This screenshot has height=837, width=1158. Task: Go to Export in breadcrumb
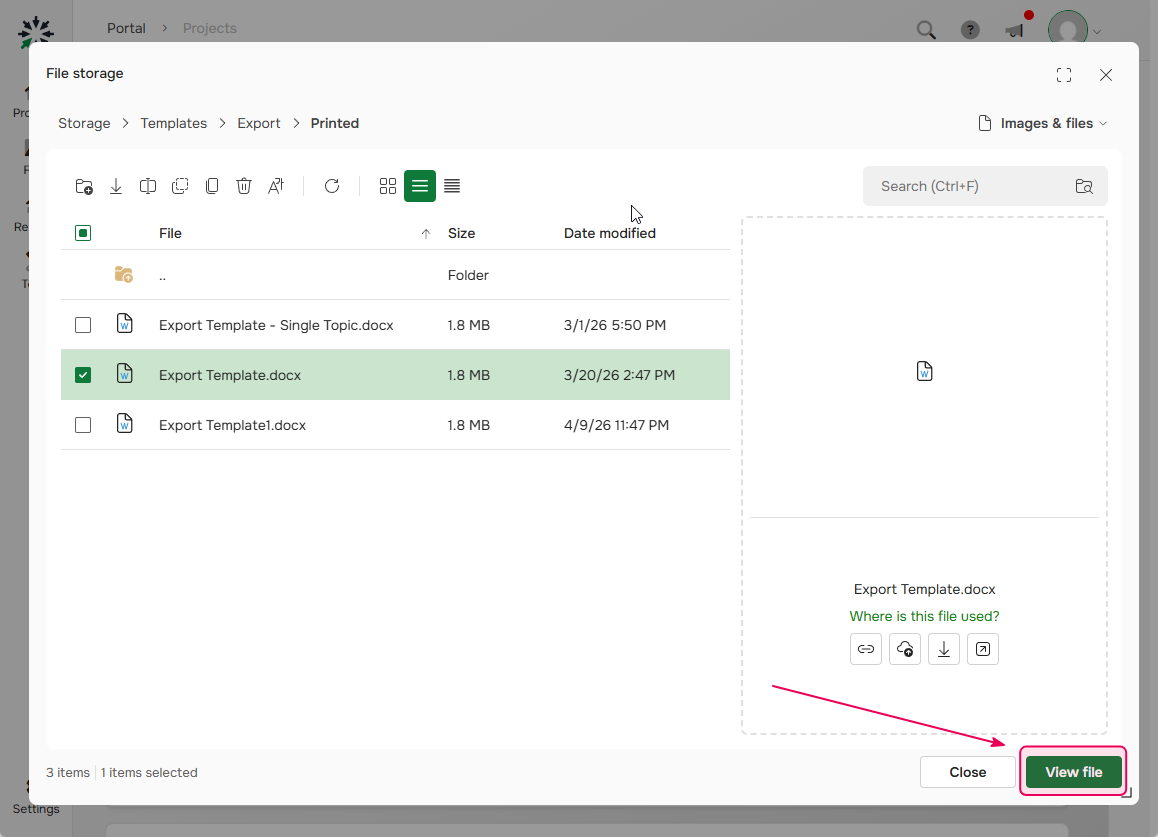258,123
